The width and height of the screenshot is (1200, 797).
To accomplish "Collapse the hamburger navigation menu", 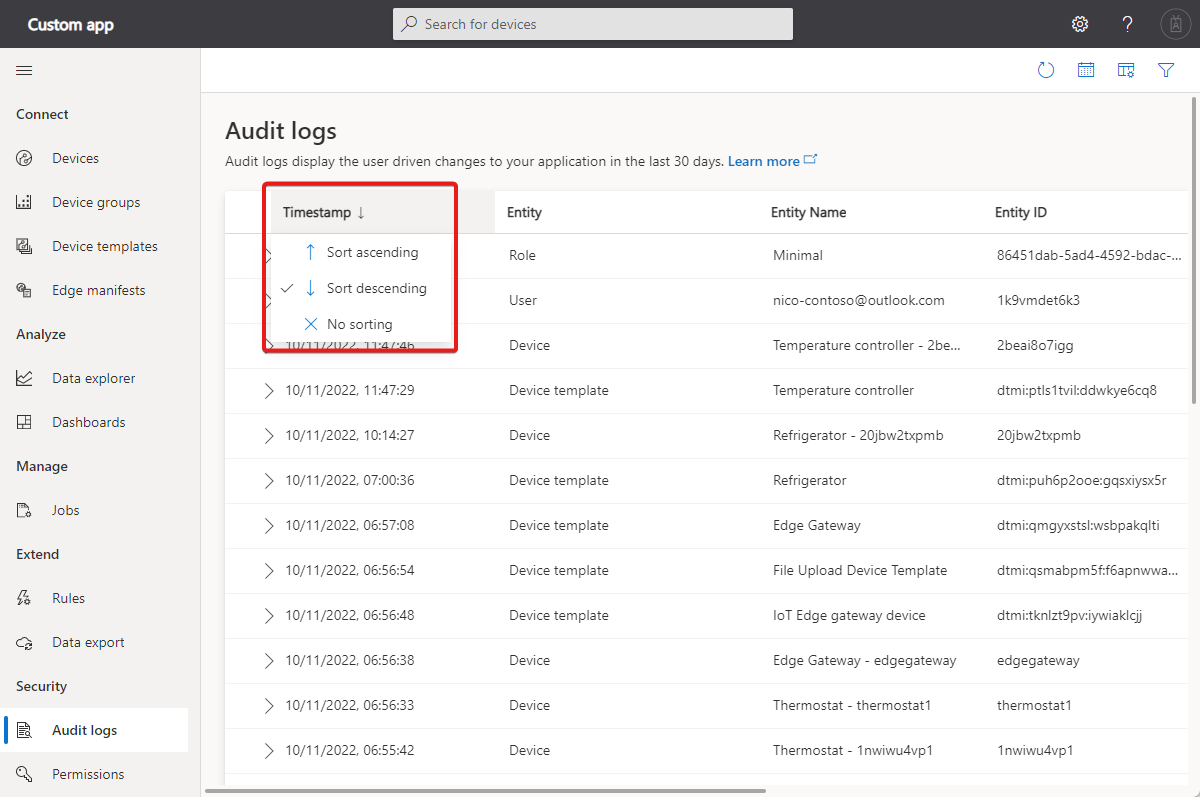I will coord(24,70).
